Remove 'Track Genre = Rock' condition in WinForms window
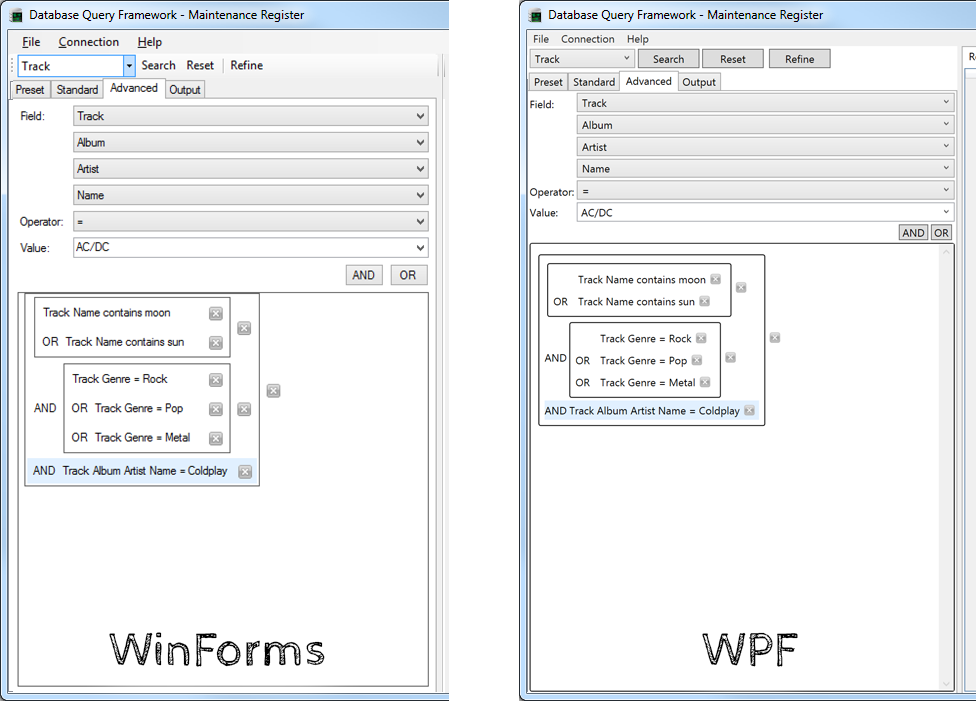Screen dimensions: 976x701 click(x=216, y=380)
